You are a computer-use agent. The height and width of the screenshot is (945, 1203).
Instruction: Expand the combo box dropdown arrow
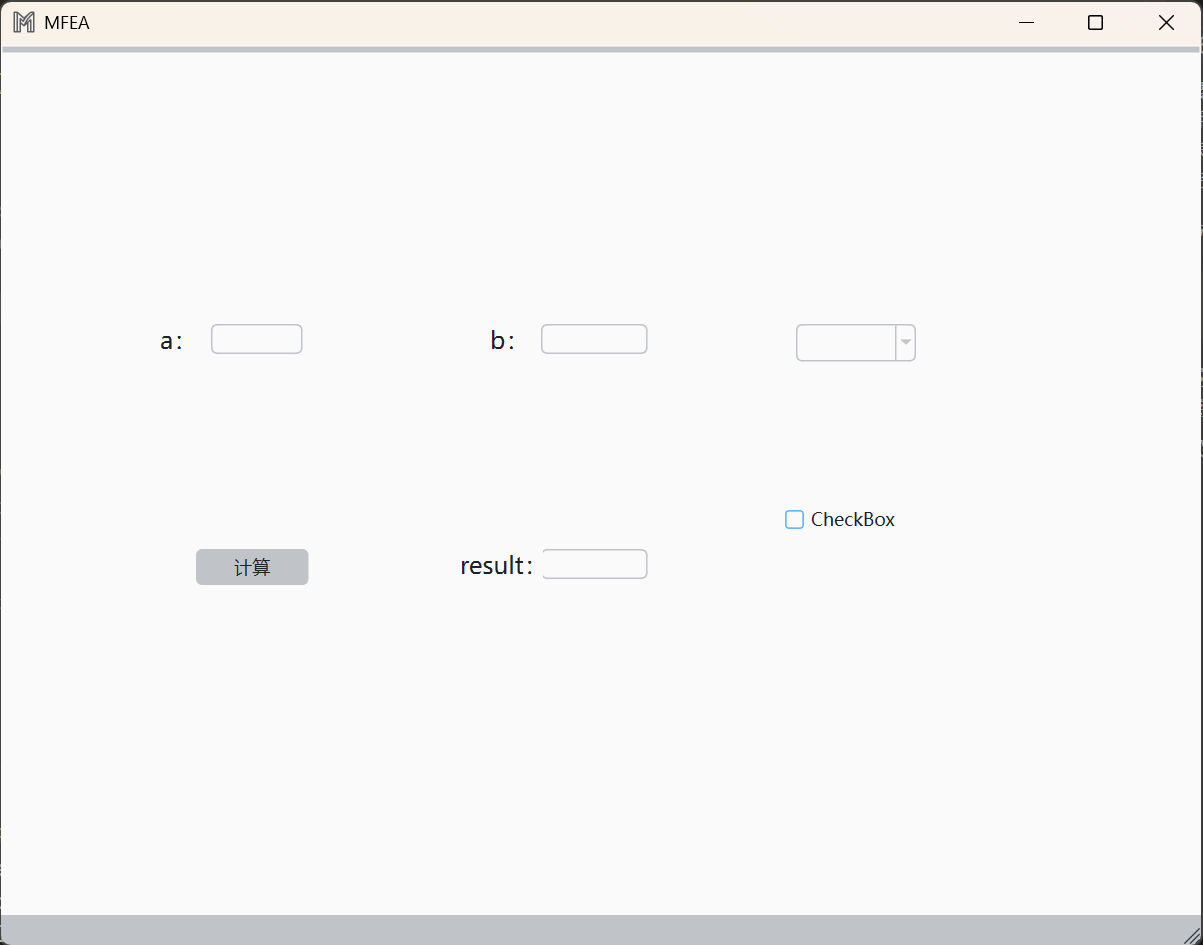click(905, 343)
